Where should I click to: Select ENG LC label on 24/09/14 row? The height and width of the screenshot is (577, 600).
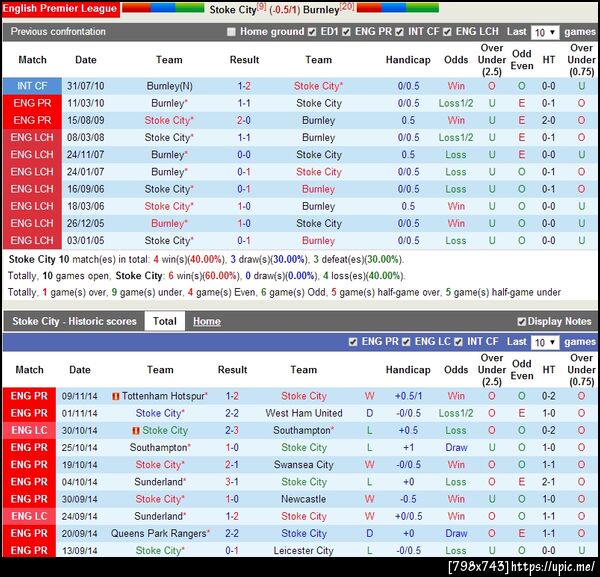point(29,516)
